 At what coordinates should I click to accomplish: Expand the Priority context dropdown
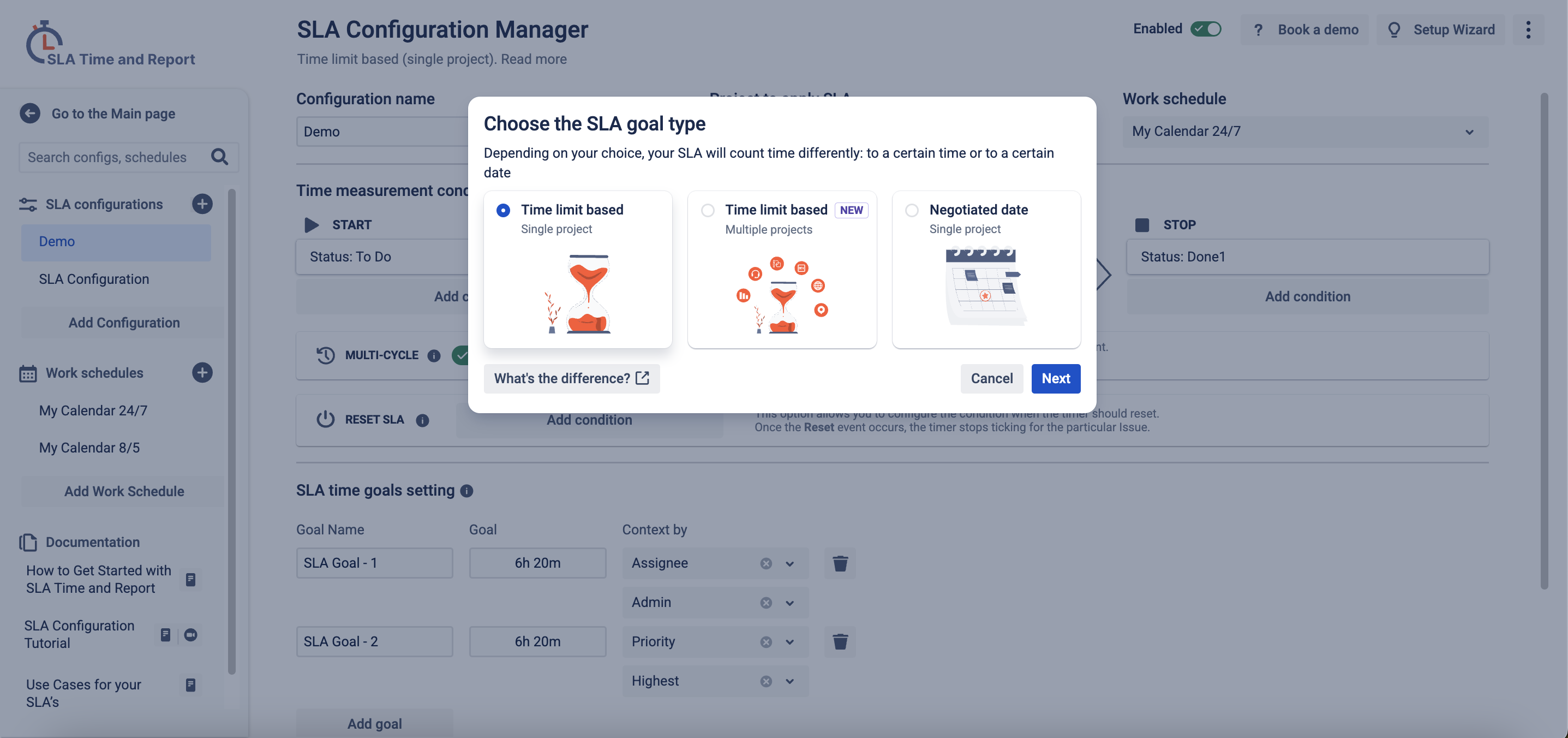(789, 642)
